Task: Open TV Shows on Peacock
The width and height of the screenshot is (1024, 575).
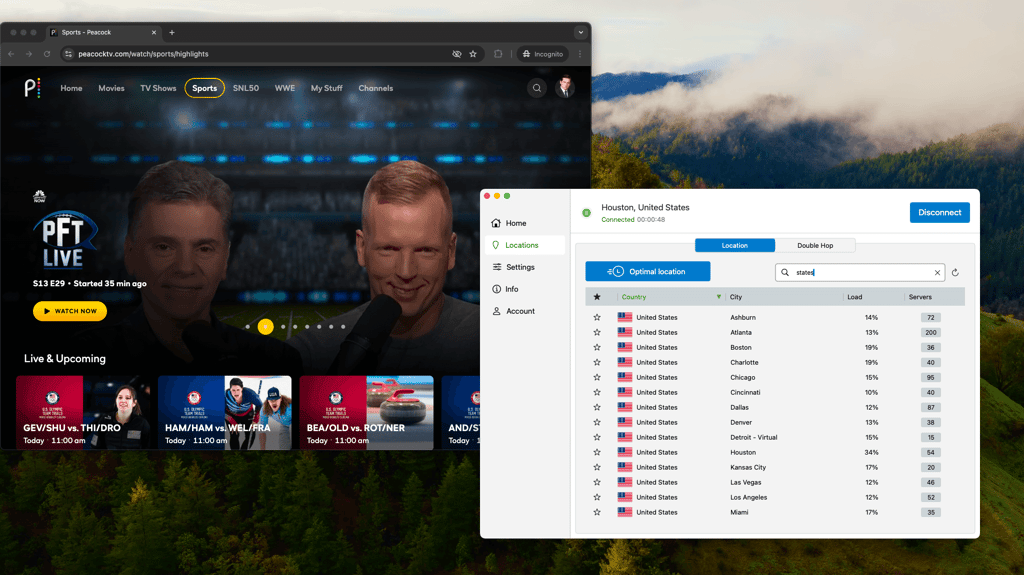Action: pos(158,88)
